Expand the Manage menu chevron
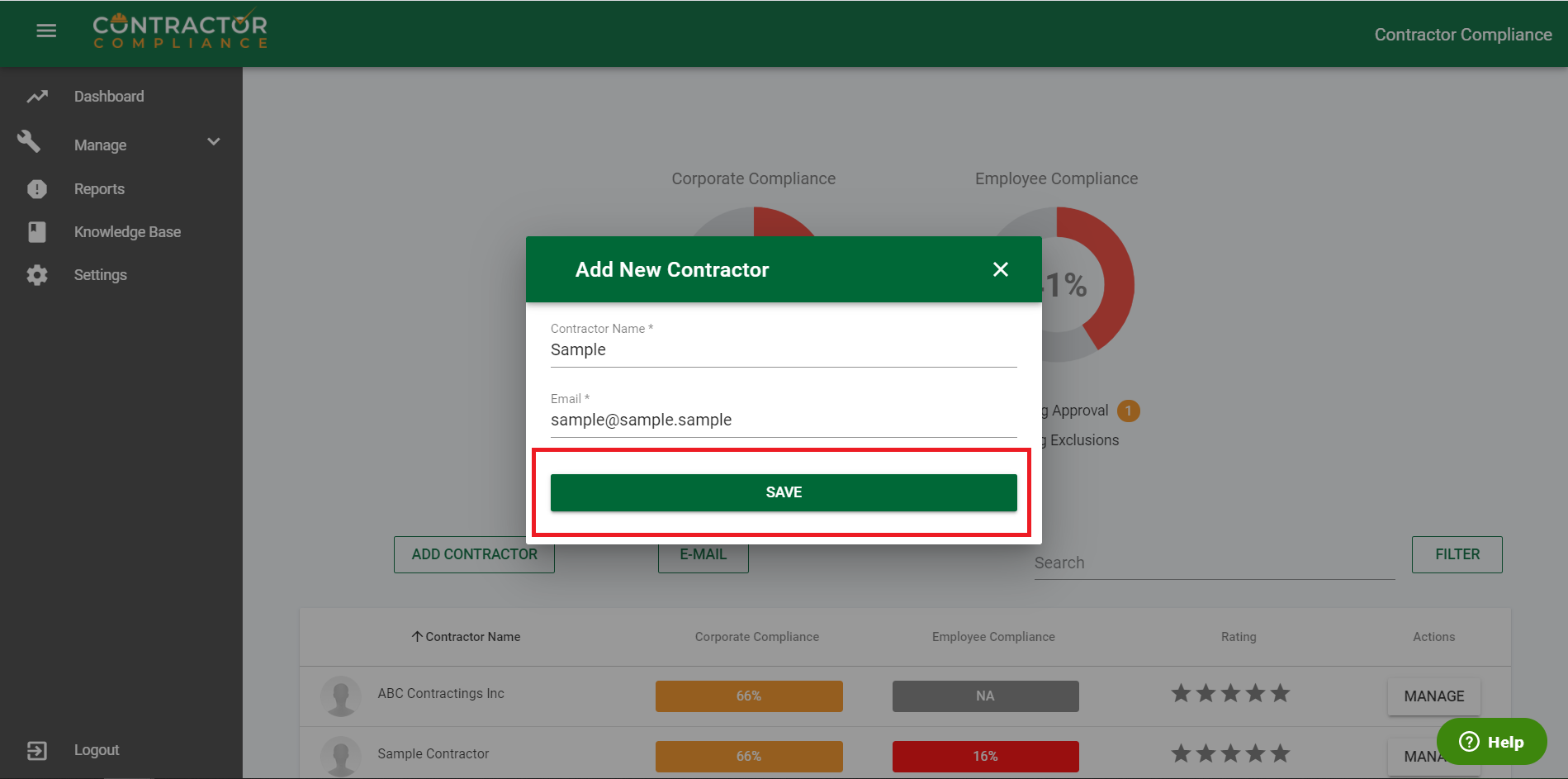Viewport: 1568px width, 779px height. point(214,142)
